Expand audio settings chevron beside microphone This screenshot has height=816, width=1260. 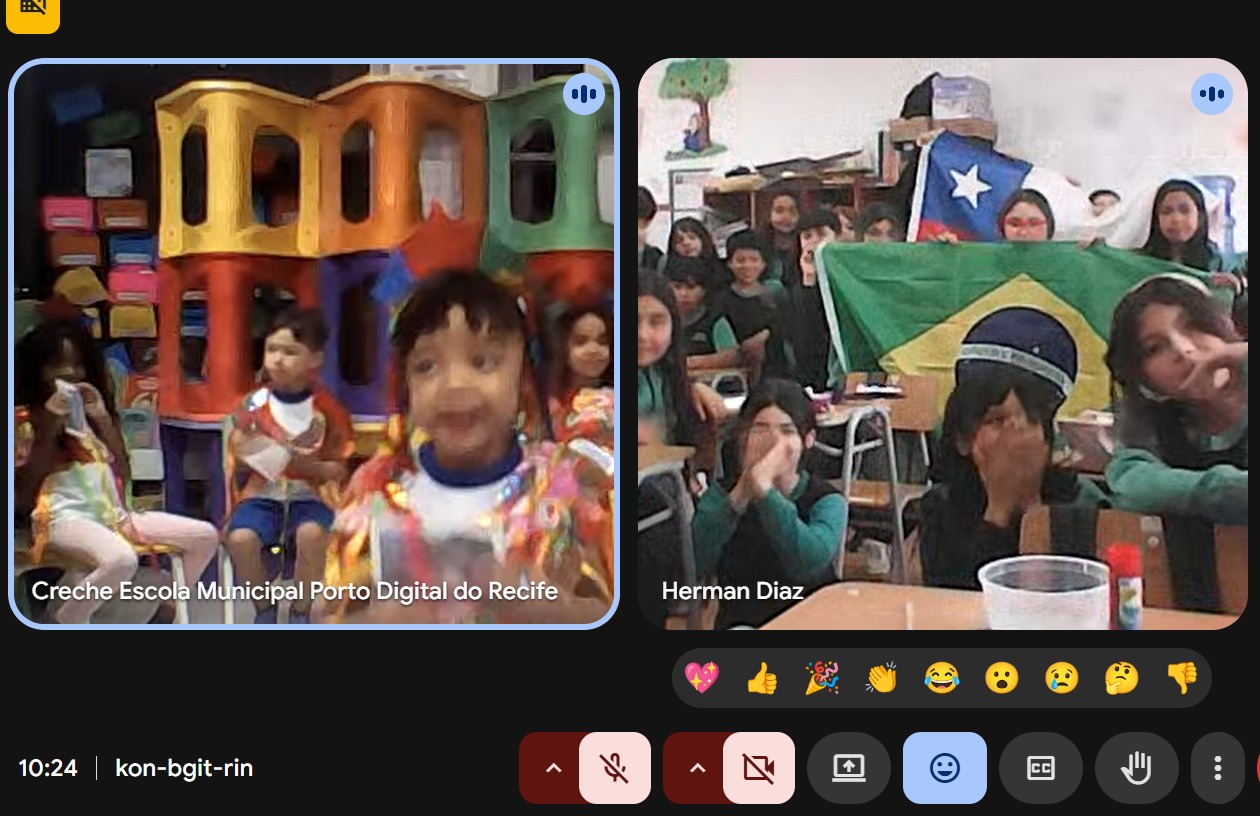(x=553, y=768)
